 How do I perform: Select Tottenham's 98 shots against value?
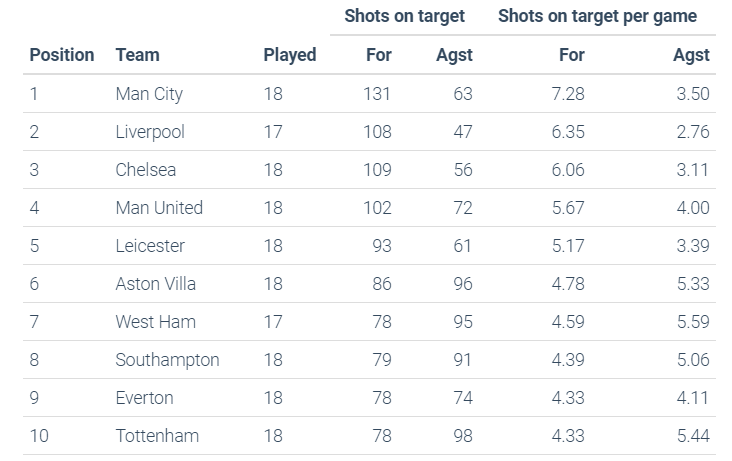[463, 436]
